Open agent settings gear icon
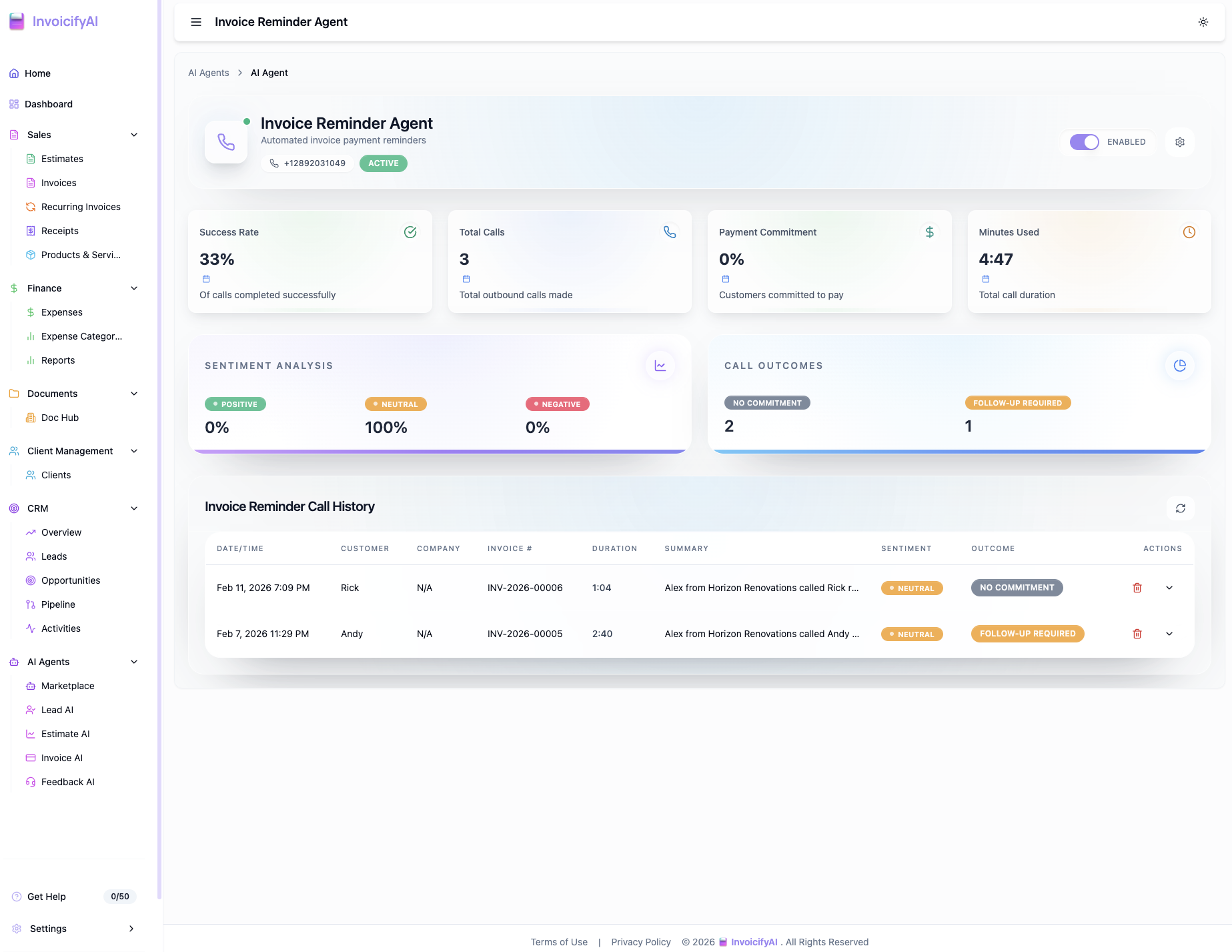Screen dimensions: 1232x952 tap(1180, 142)
